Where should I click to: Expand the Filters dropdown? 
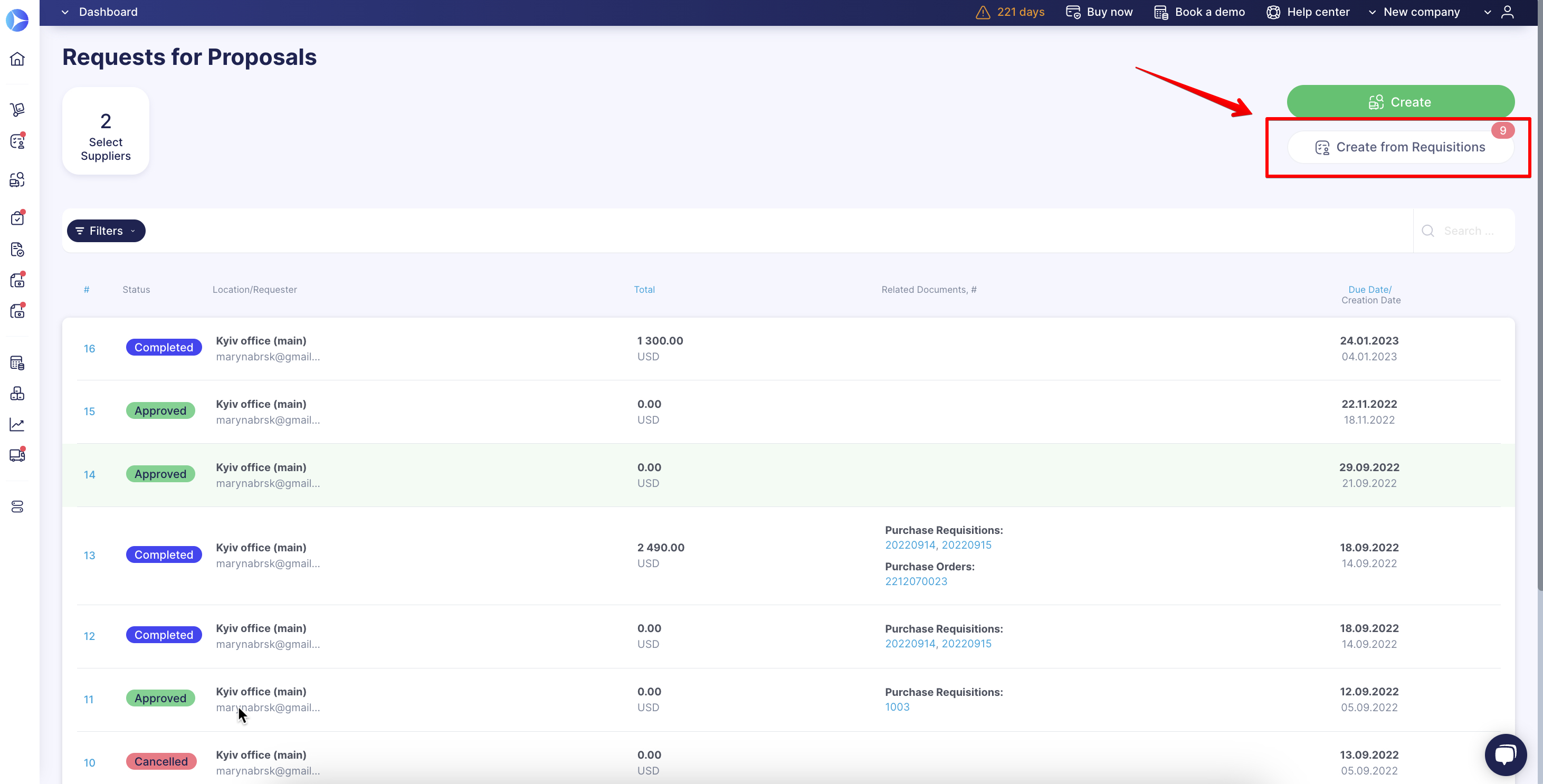[106, 231]
